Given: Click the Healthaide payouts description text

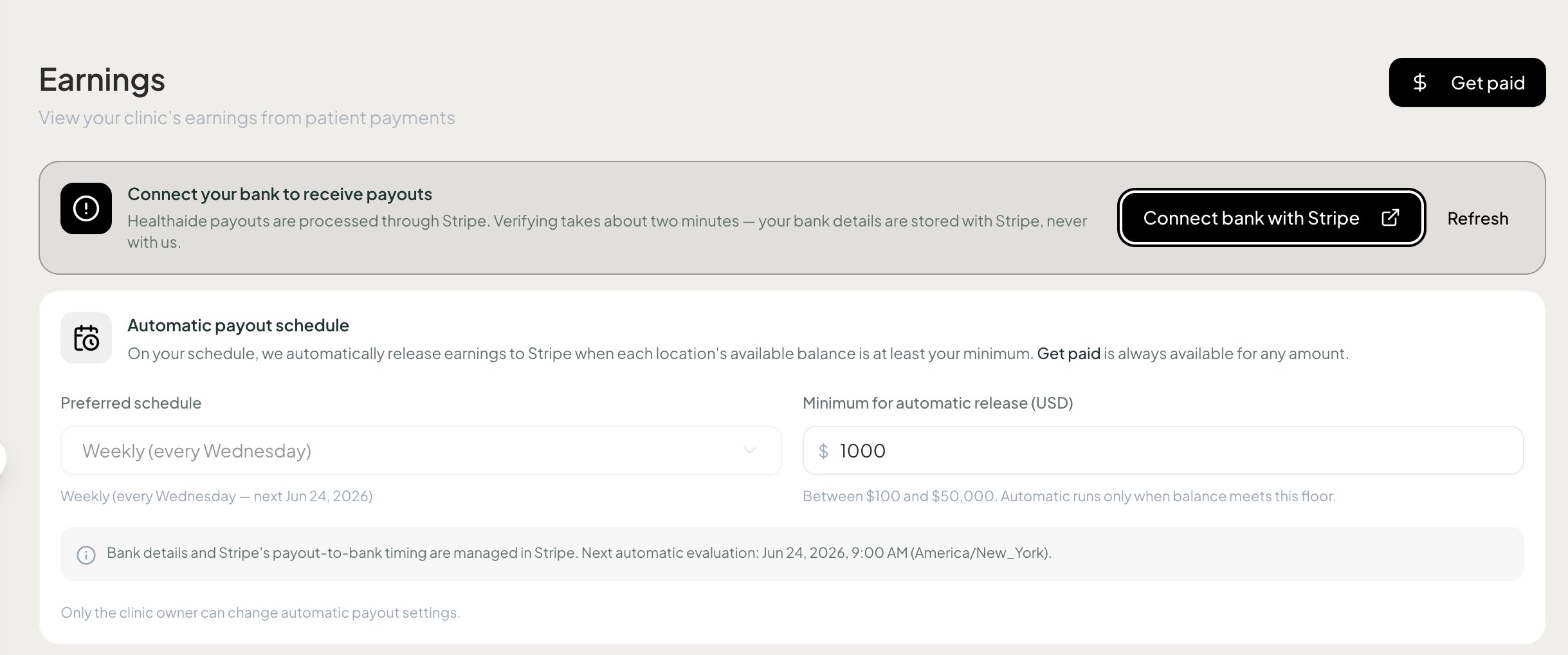Looking at the screenshot, I should pos(607,231).
